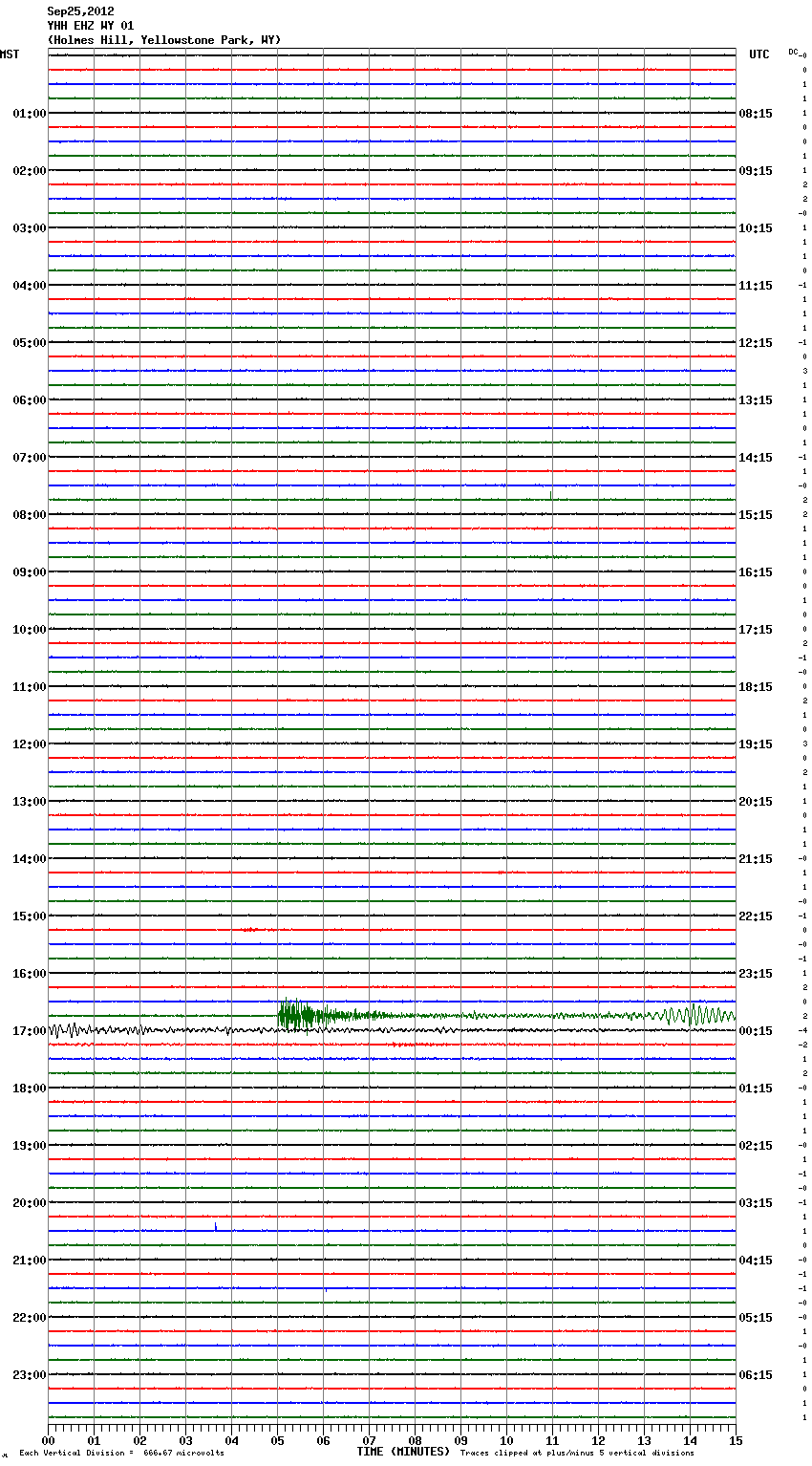Click the "TIME (MINUTES)" axis title
The width and height of the screenshot is (812, 1466).
pyautogui.click(x=403, y=1452)
